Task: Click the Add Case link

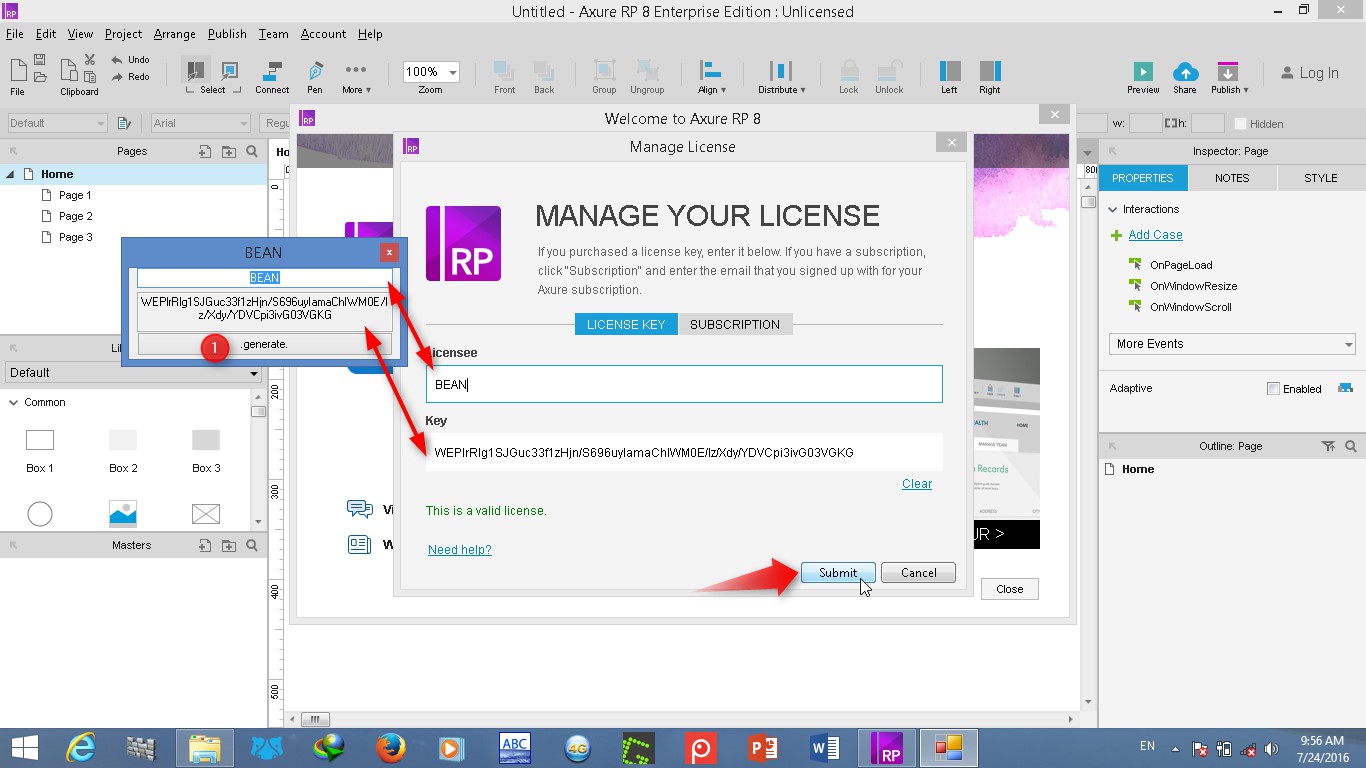Action: click(x=1156, y=235)
